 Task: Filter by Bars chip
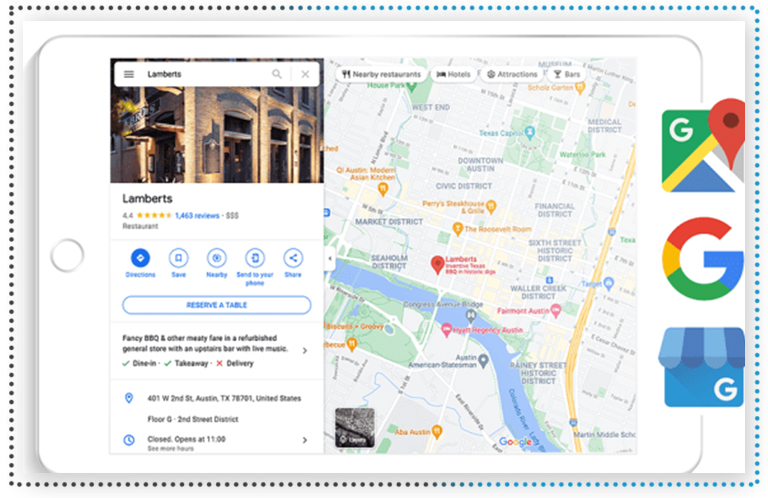(x=567, y=74)
